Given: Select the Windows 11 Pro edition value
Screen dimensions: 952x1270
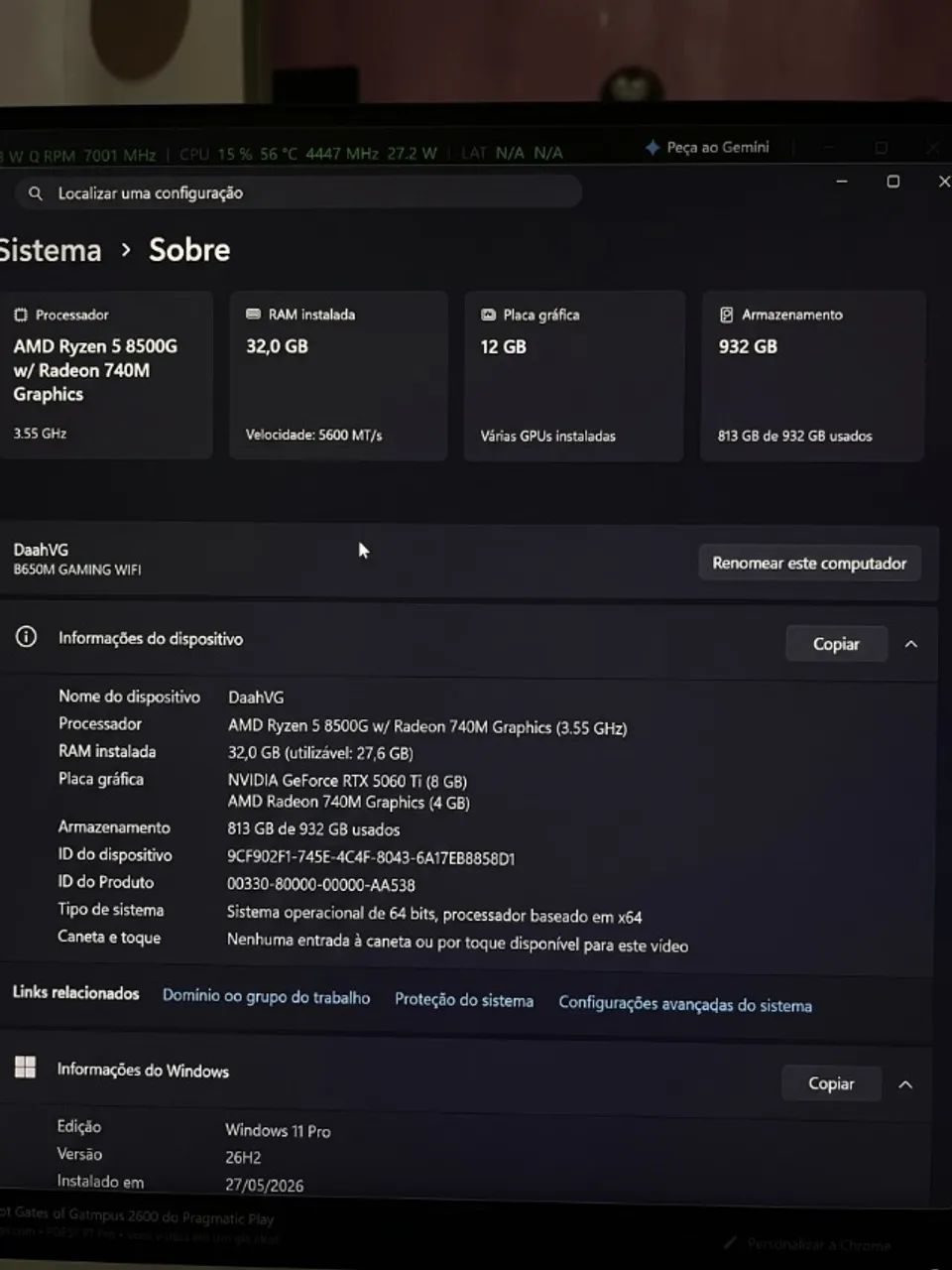Looking at the screenshot, I should pos(278,1130).
